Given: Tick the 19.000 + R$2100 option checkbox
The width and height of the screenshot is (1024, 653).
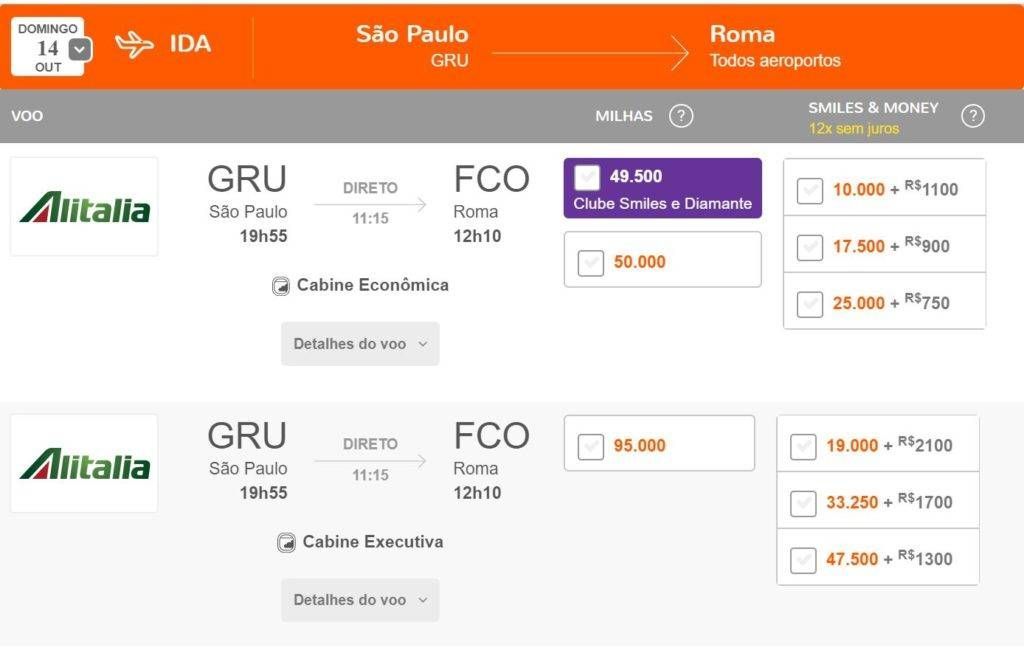Looking at the screenshot, I should tap(803, 447).
